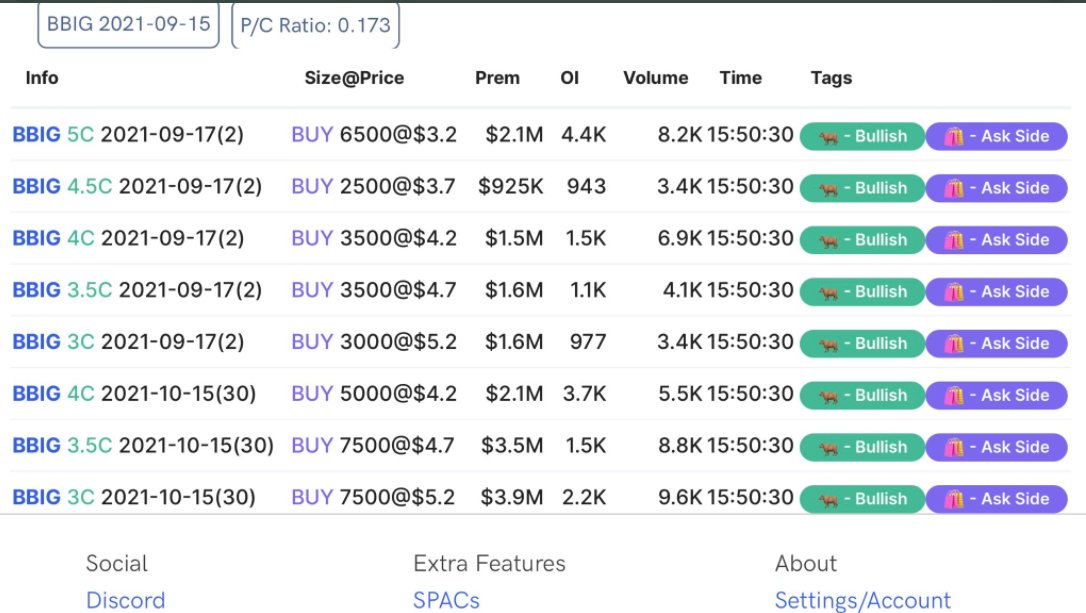Click the BUY 3500@$4.7 cell
1086x613 pixels.
(374, 290)
